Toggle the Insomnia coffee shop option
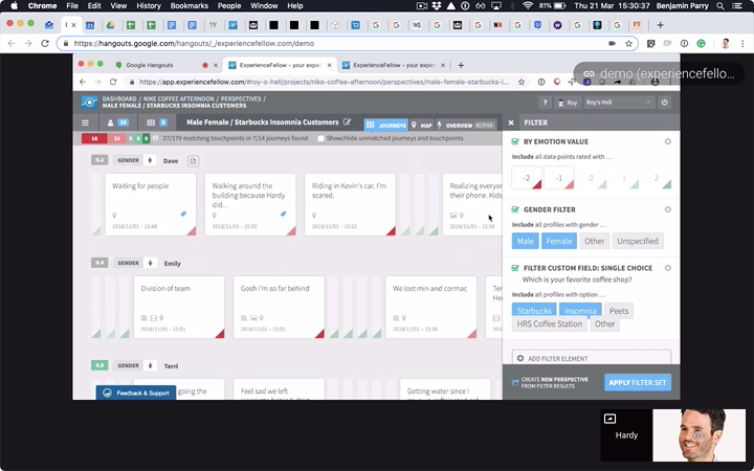 (580, 310)
